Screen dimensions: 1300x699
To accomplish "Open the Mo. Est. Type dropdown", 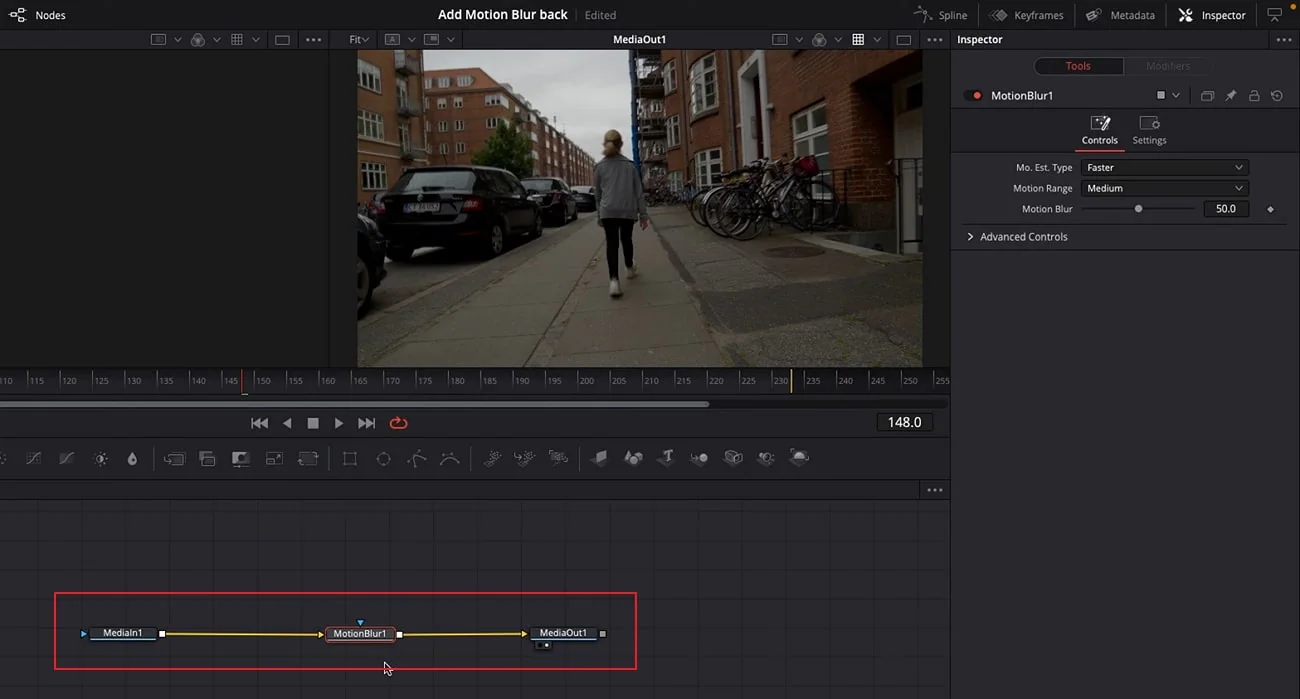I will pos(1165,168).
